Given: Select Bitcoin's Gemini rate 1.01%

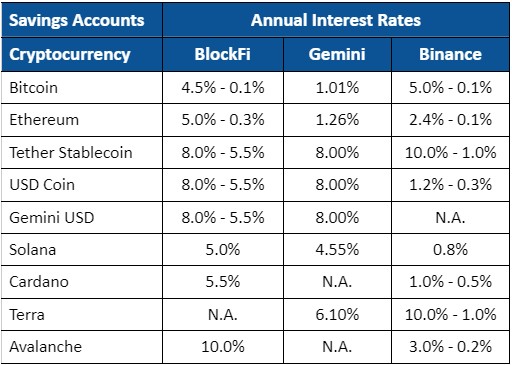Looking at the screenshot, I should pyautogui.click(x=337, y=88).
